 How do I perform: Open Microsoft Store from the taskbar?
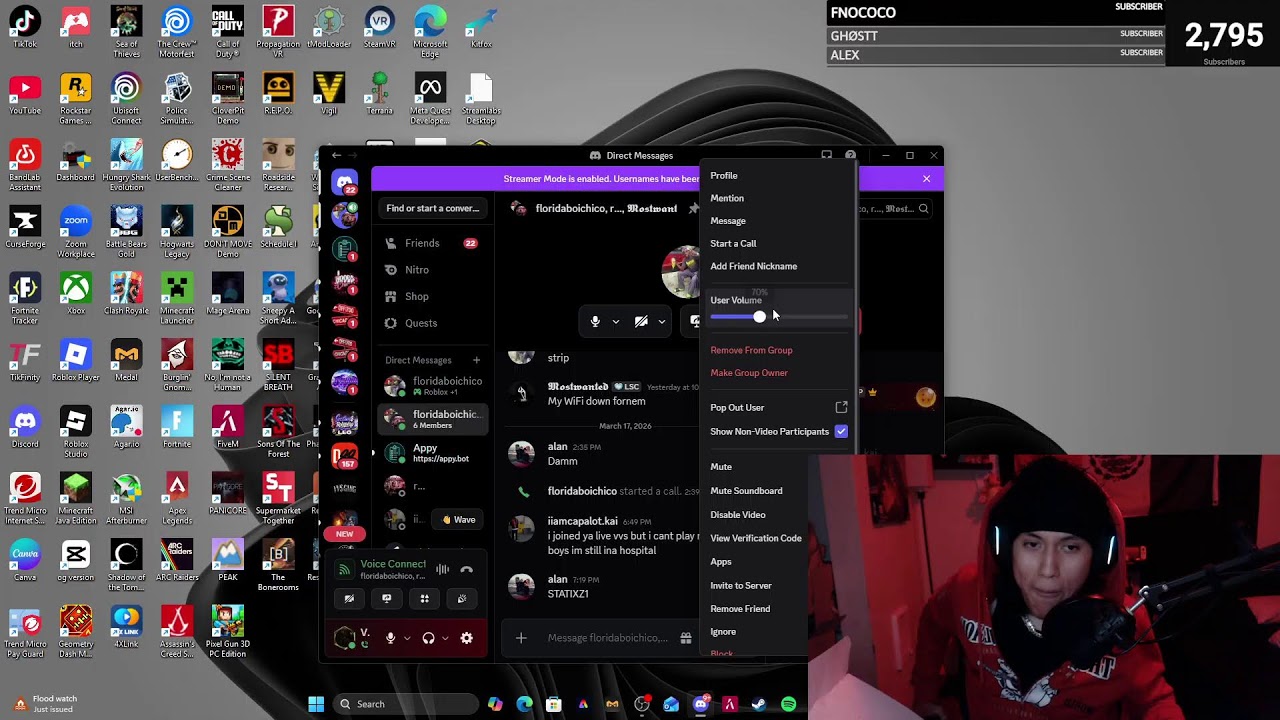click(554, 704)
